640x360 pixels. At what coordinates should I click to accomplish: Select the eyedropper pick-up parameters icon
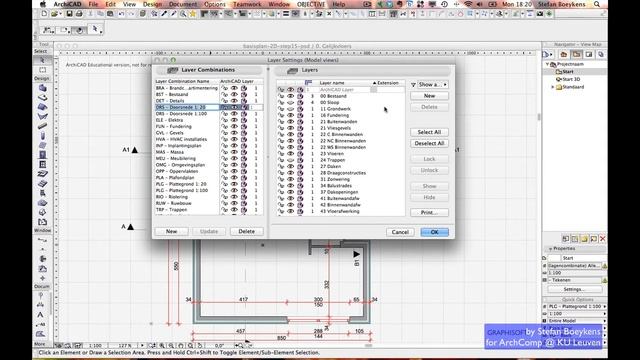[164, 14]
